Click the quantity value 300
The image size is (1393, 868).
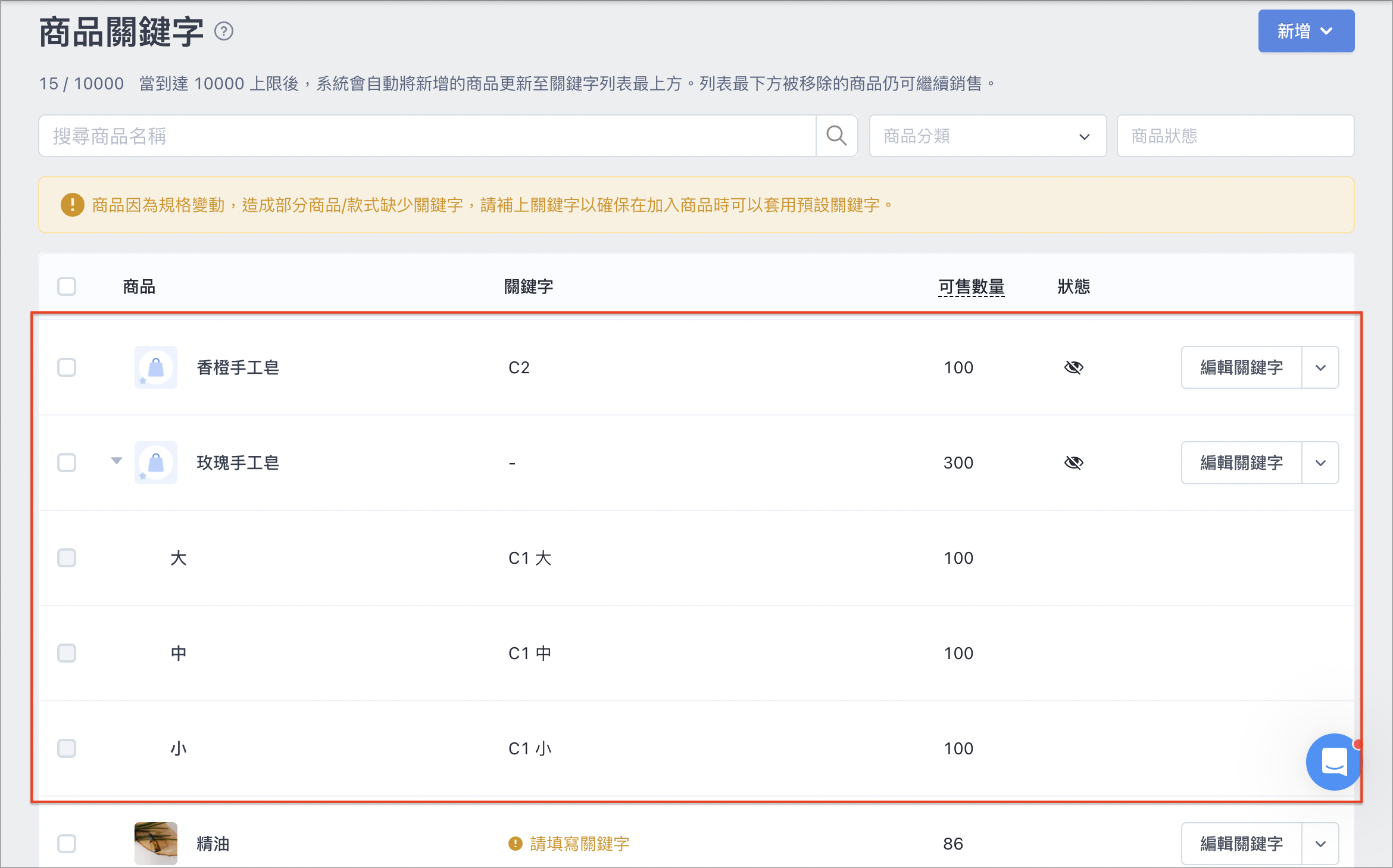[958, 463]
